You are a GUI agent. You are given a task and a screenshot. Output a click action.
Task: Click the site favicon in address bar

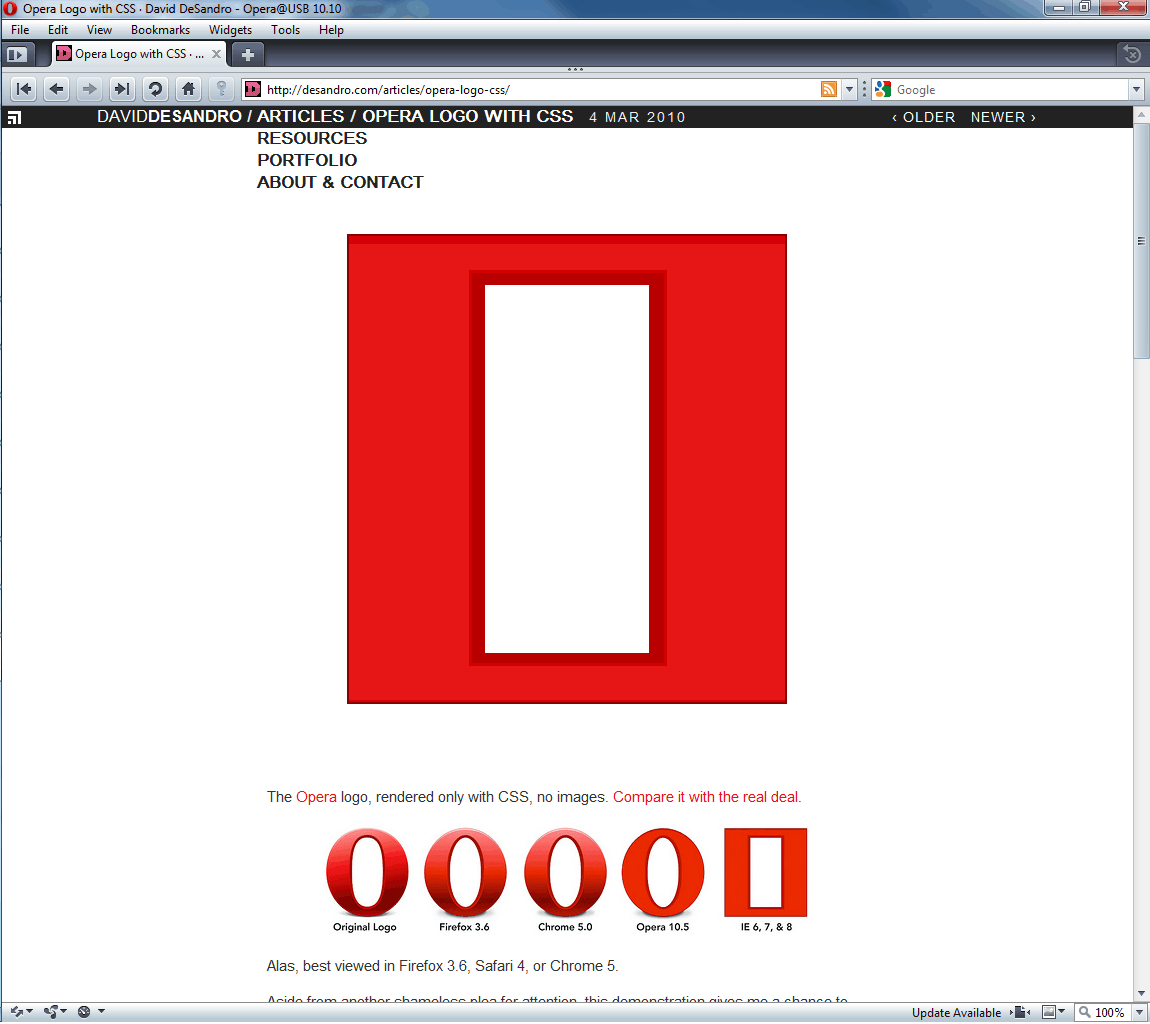point(253,89)
